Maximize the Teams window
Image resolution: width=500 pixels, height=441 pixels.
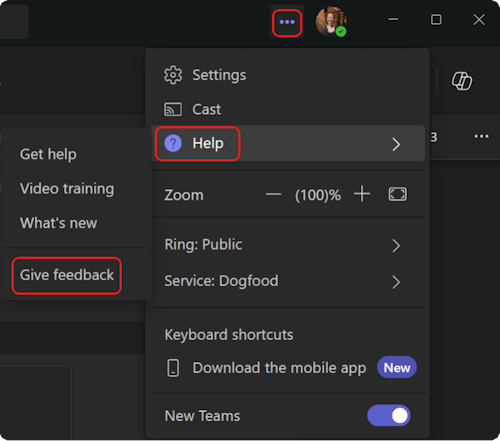[x=436, y=19]
